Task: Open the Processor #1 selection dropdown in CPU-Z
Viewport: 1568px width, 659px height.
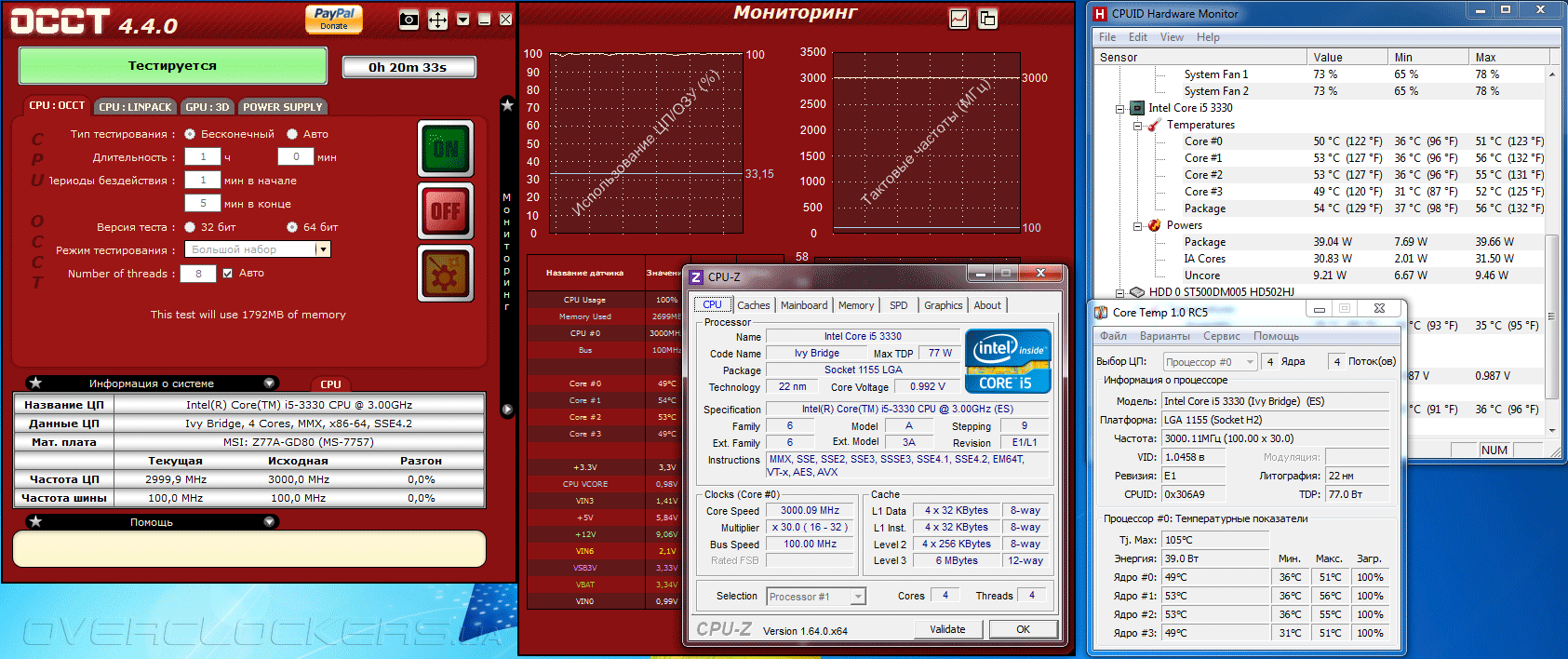Action: click(858, 597)
